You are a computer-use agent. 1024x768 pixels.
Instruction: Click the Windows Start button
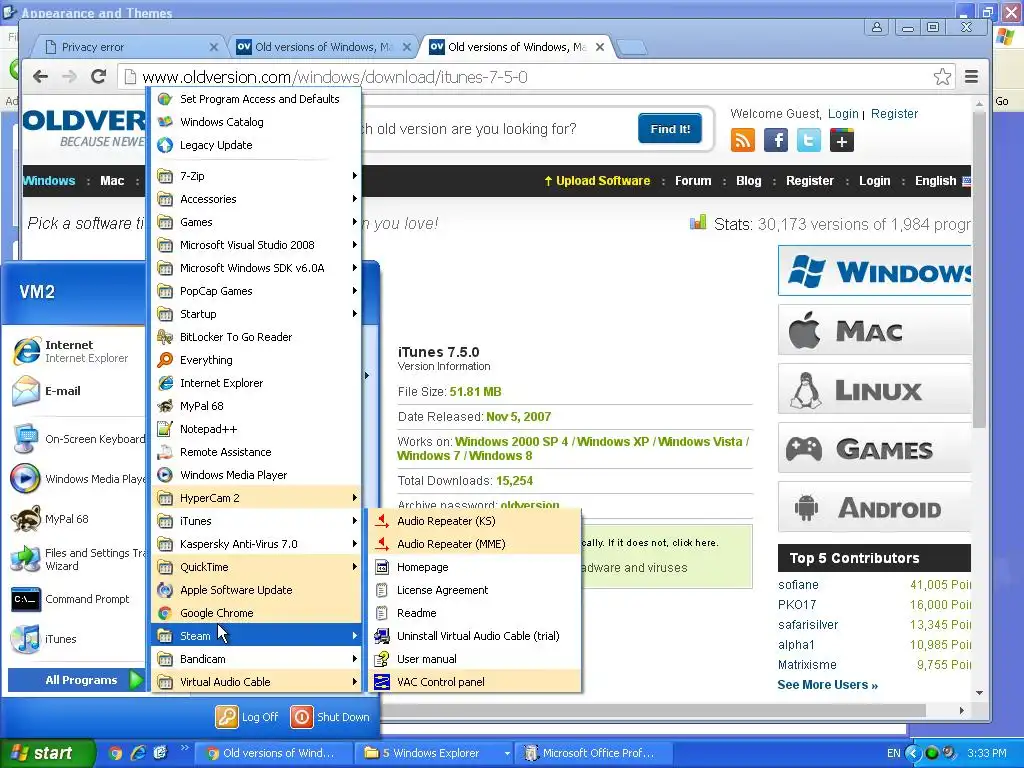(47, 753)
